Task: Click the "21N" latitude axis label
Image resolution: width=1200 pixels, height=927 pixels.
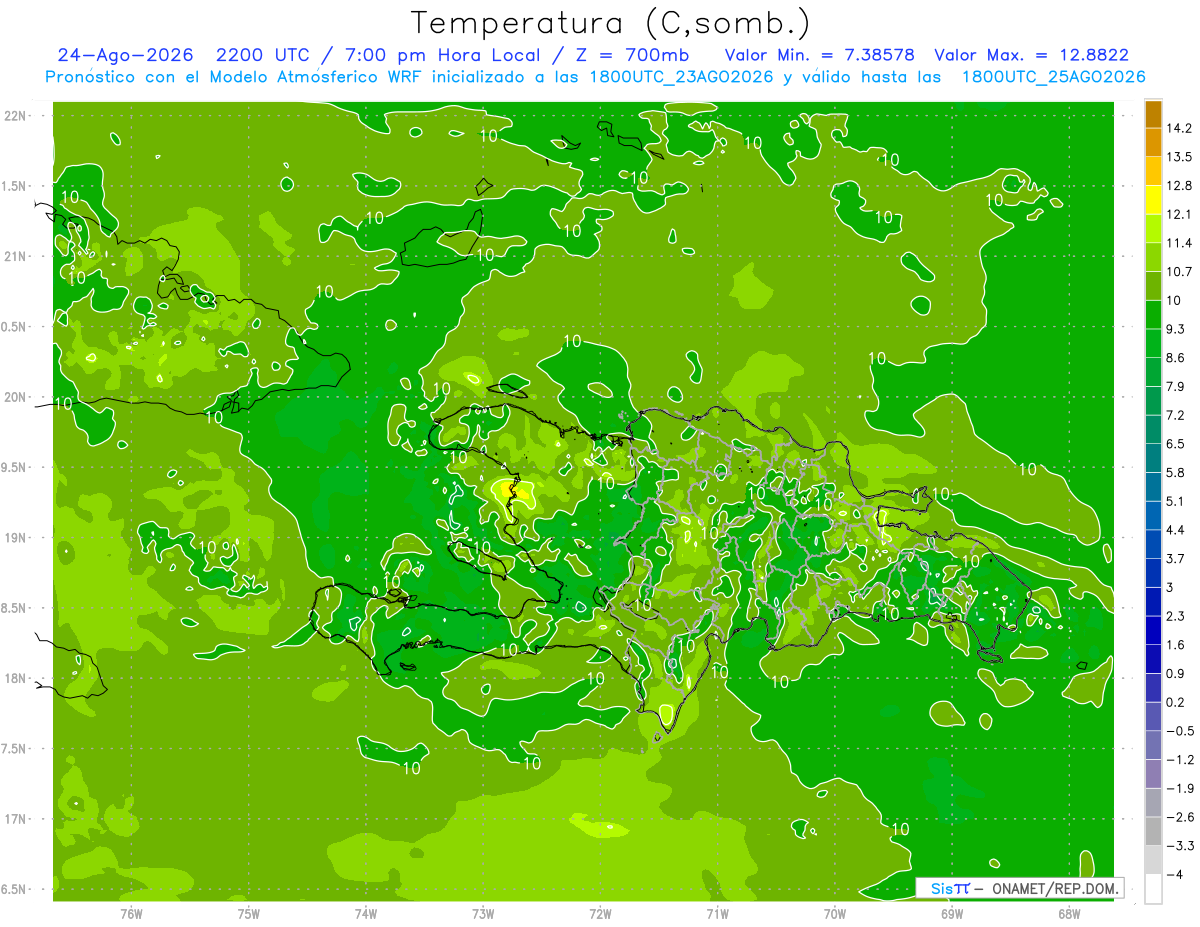Action: 16,256
